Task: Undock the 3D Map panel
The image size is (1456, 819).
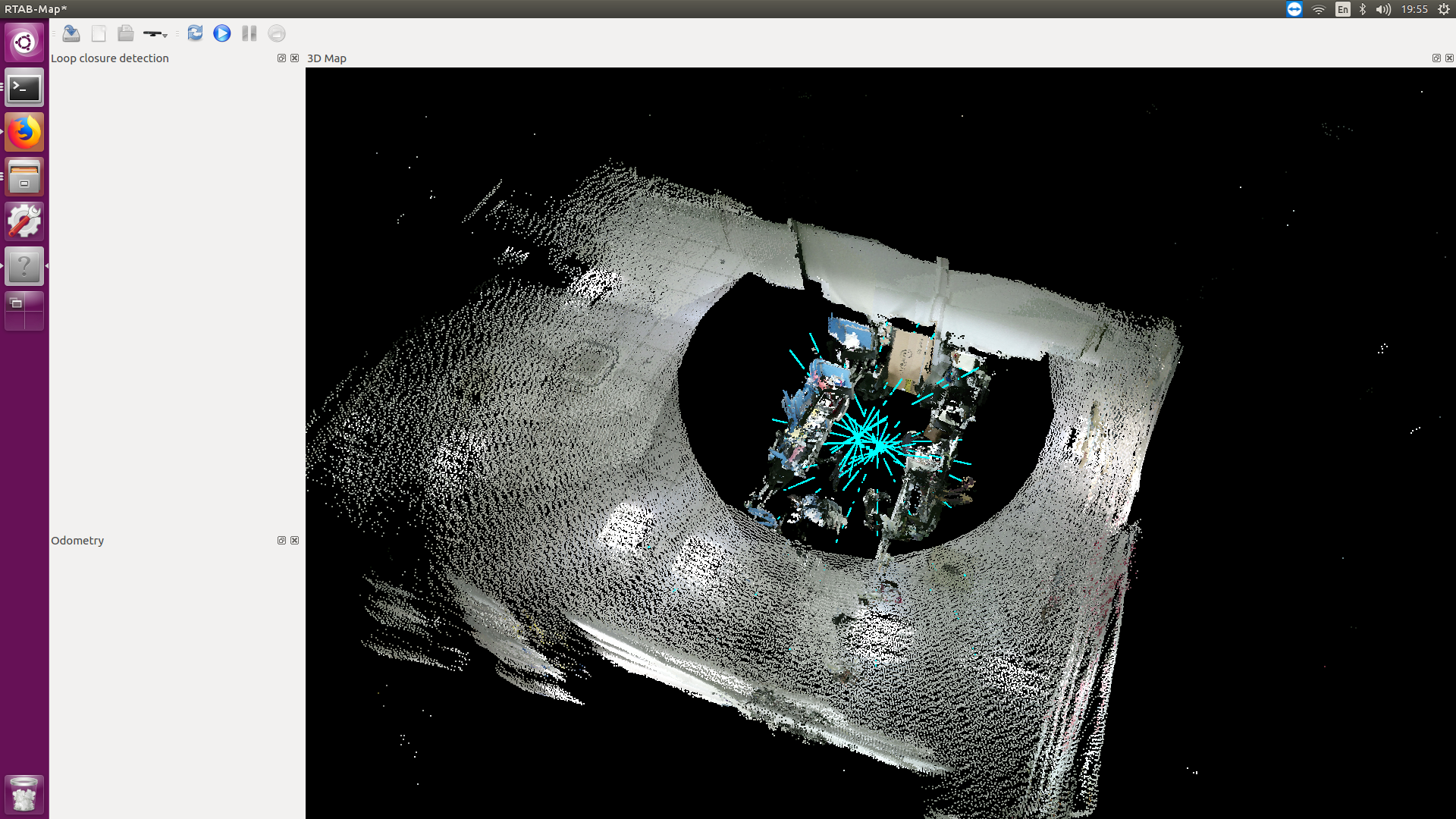Action: [1436, 58]
